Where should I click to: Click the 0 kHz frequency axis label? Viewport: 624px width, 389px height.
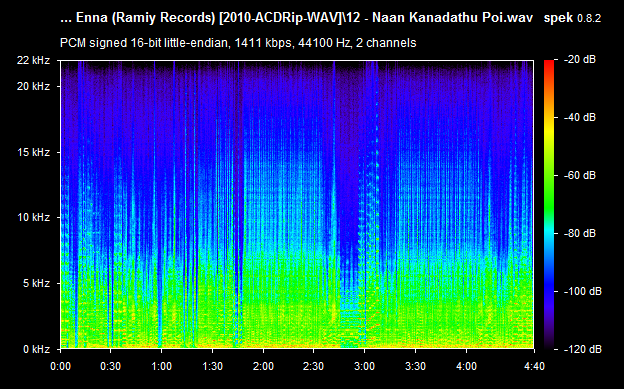click(36, 349)
